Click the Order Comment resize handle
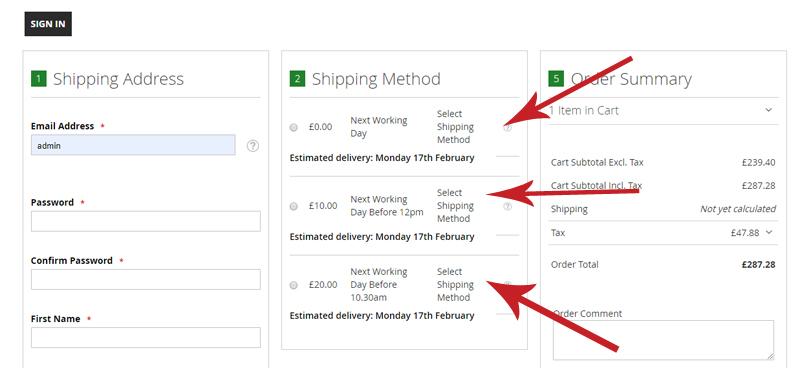 tap(770, 356)
